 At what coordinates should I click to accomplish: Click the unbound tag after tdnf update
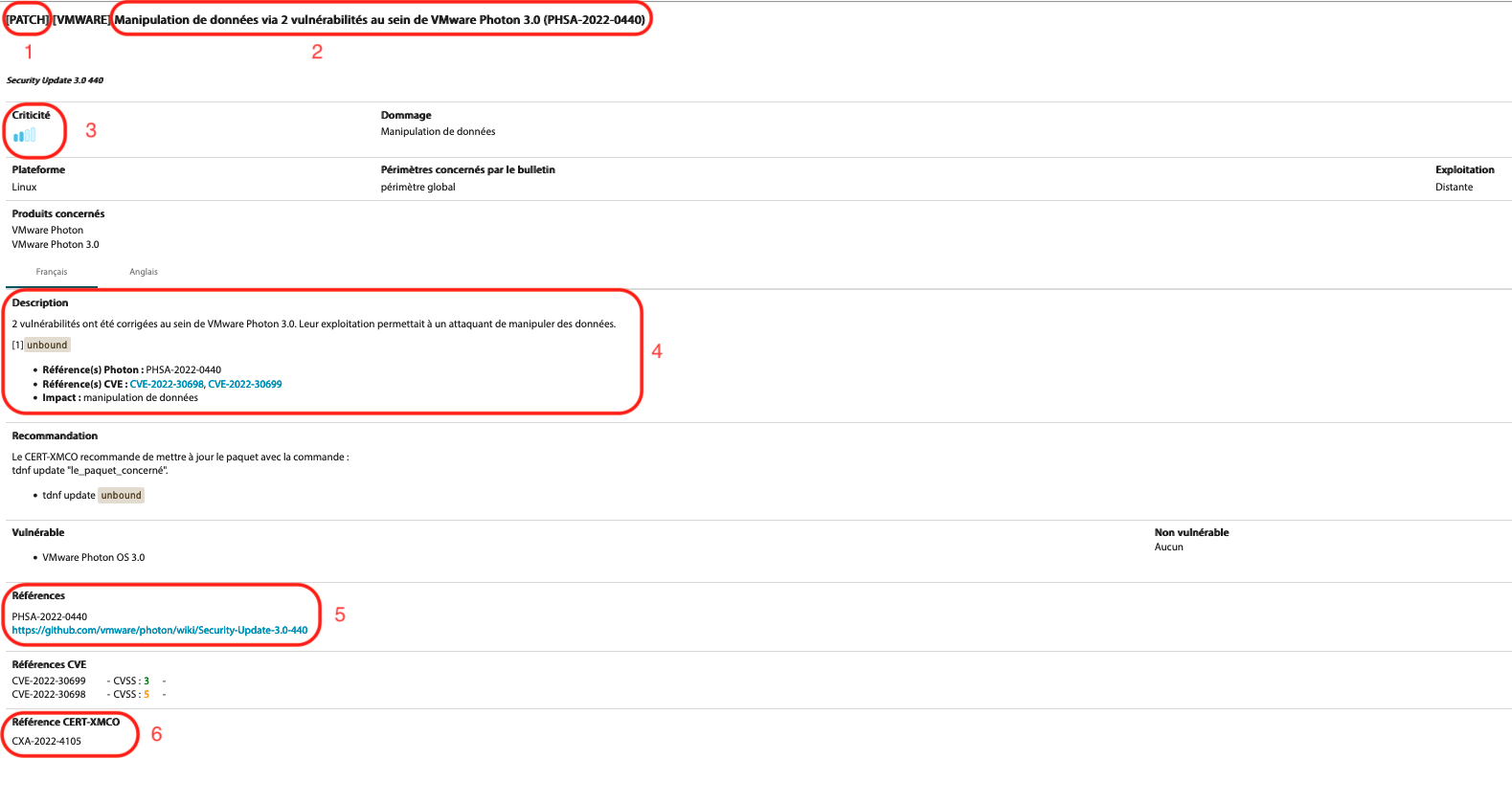tap(122, 495)
